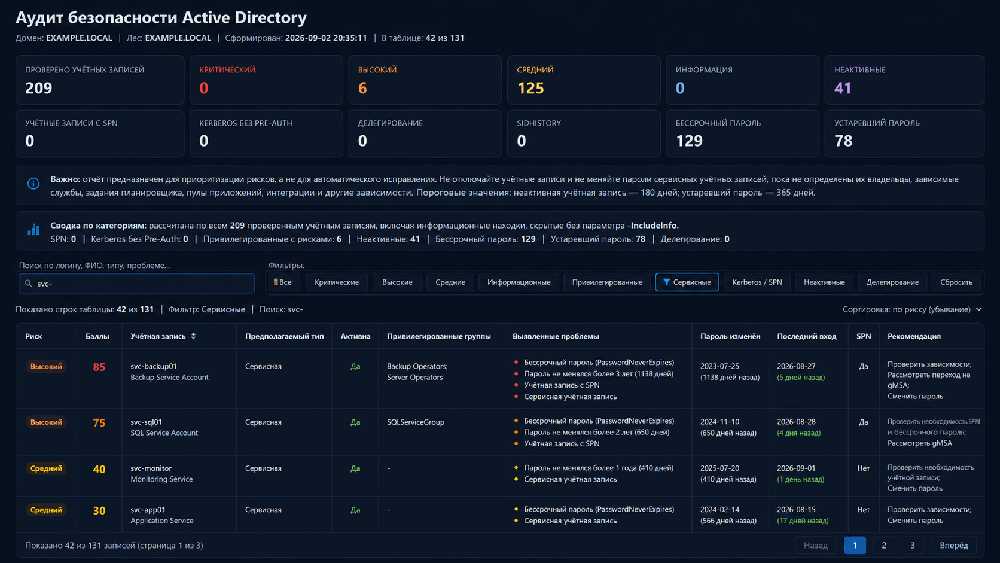Click the Активна column header
Image resolution: width=1000 pixels, height=563 pixels.
(x=355, y=336)
